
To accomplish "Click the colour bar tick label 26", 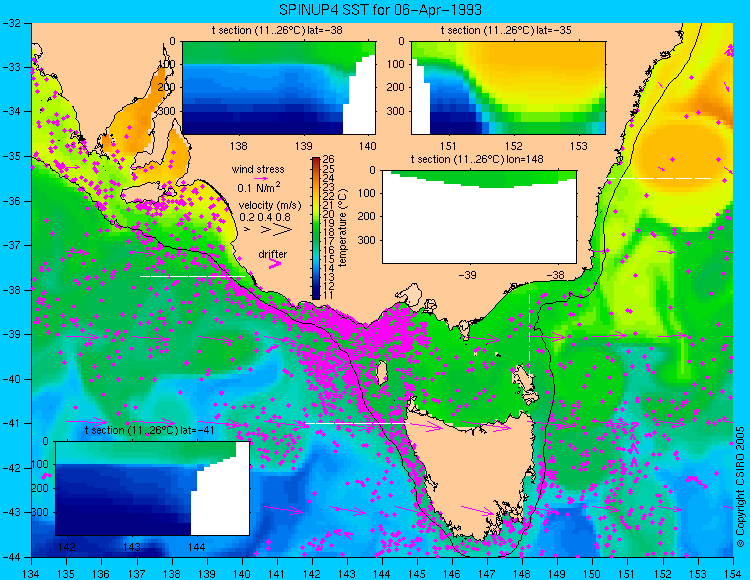I will [328, 160].
